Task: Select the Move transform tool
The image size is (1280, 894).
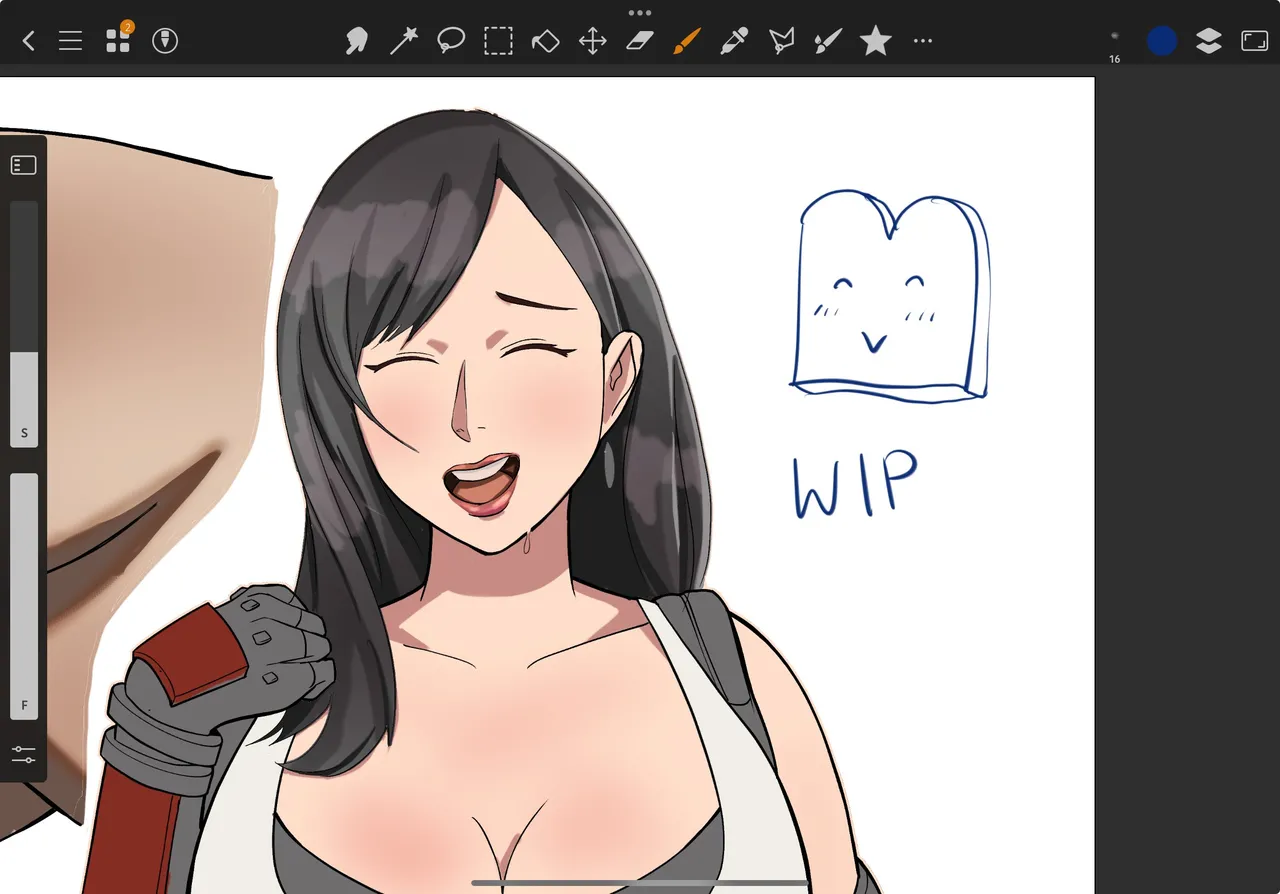Action: (593, 41)
